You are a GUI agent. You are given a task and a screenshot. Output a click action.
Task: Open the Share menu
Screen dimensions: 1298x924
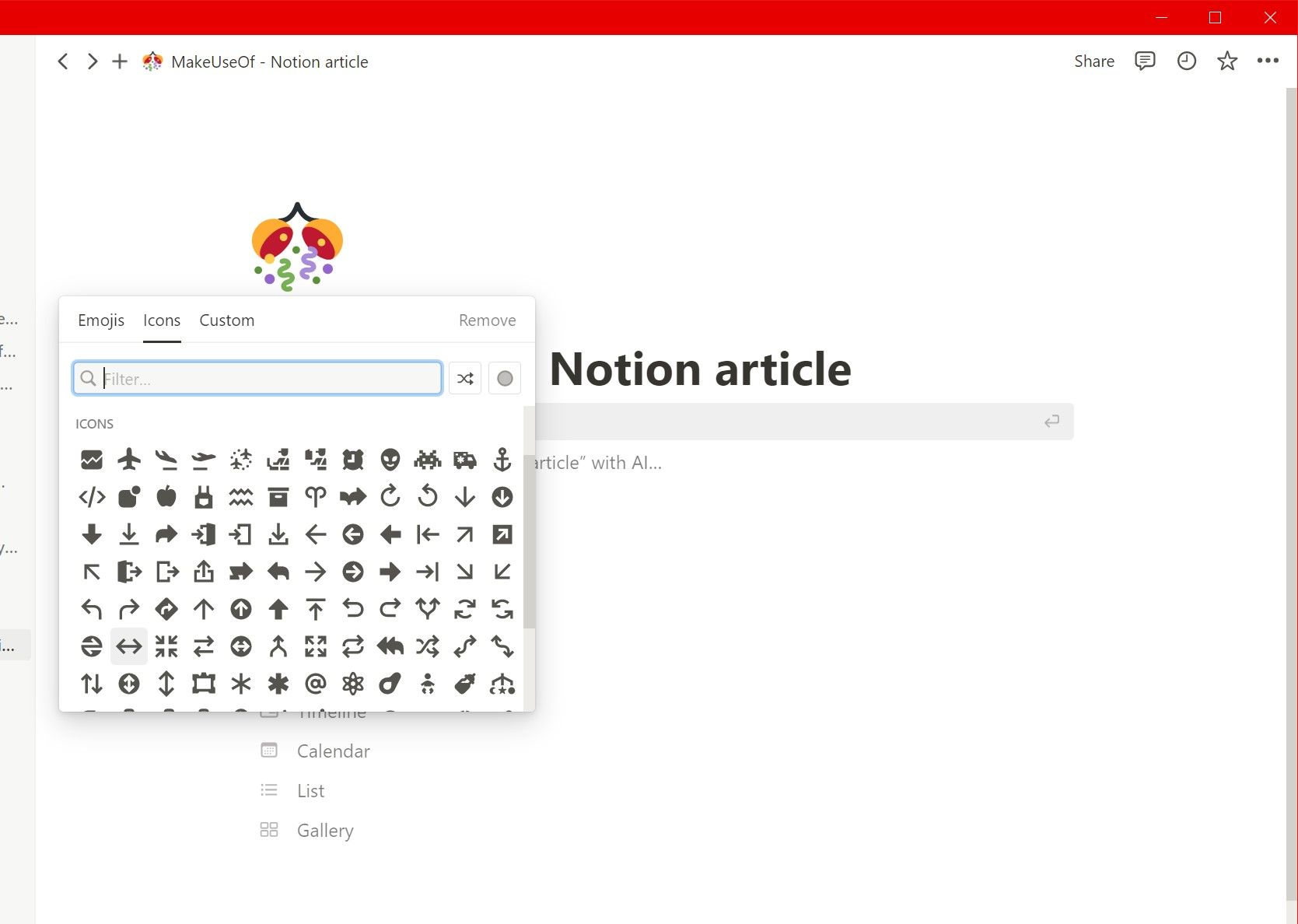1093,61
